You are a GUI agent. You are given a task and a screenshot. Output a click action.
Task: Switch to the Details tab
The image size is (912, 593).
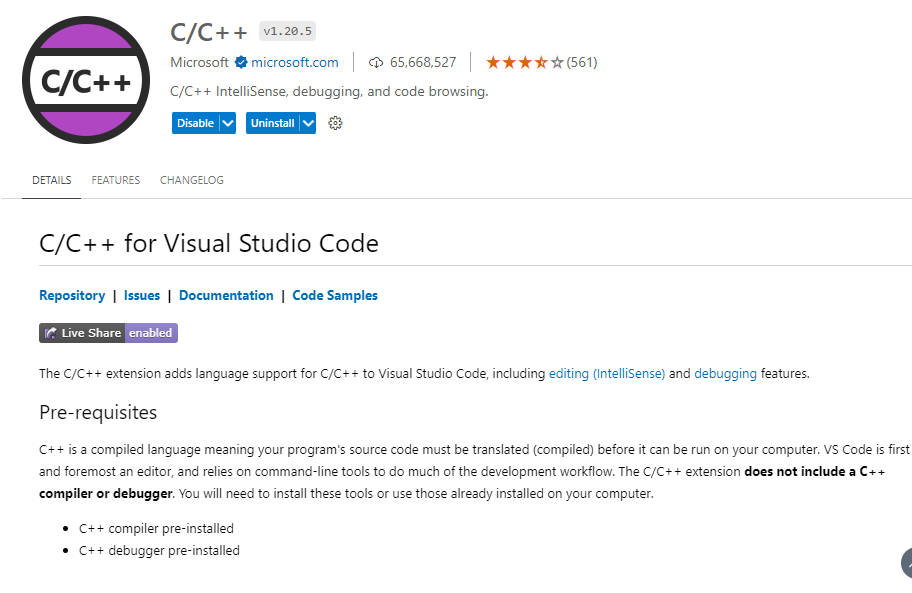52,180
